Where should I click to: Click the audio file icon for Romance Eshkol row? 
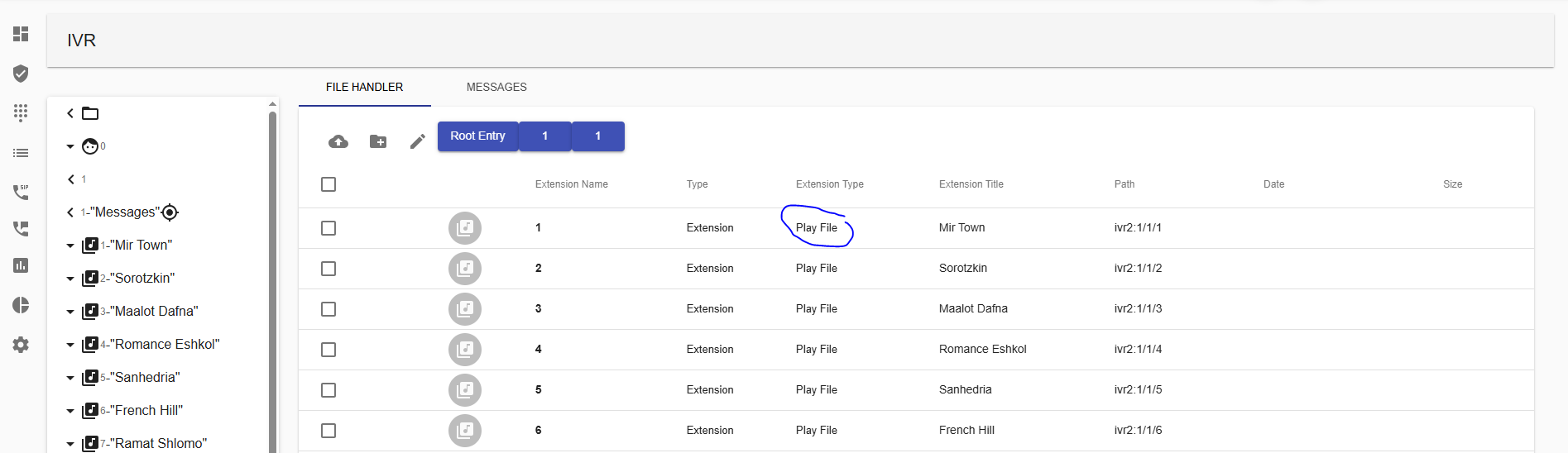point(465,349)
